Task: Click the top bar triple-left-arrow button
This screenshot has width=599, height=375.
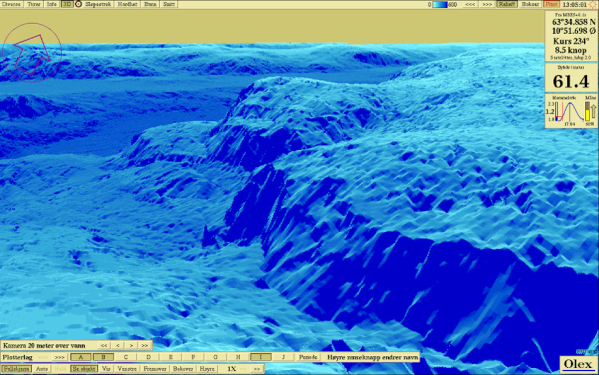Action: pos(470,4)
